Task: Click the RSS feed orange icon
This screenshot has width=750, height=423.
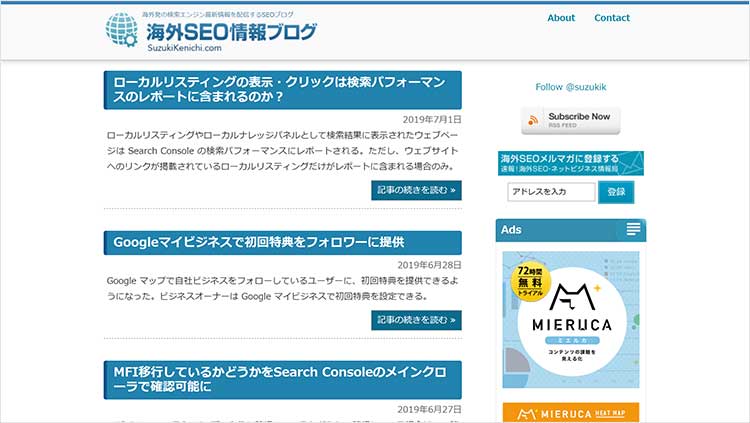Action: (533, 120)
